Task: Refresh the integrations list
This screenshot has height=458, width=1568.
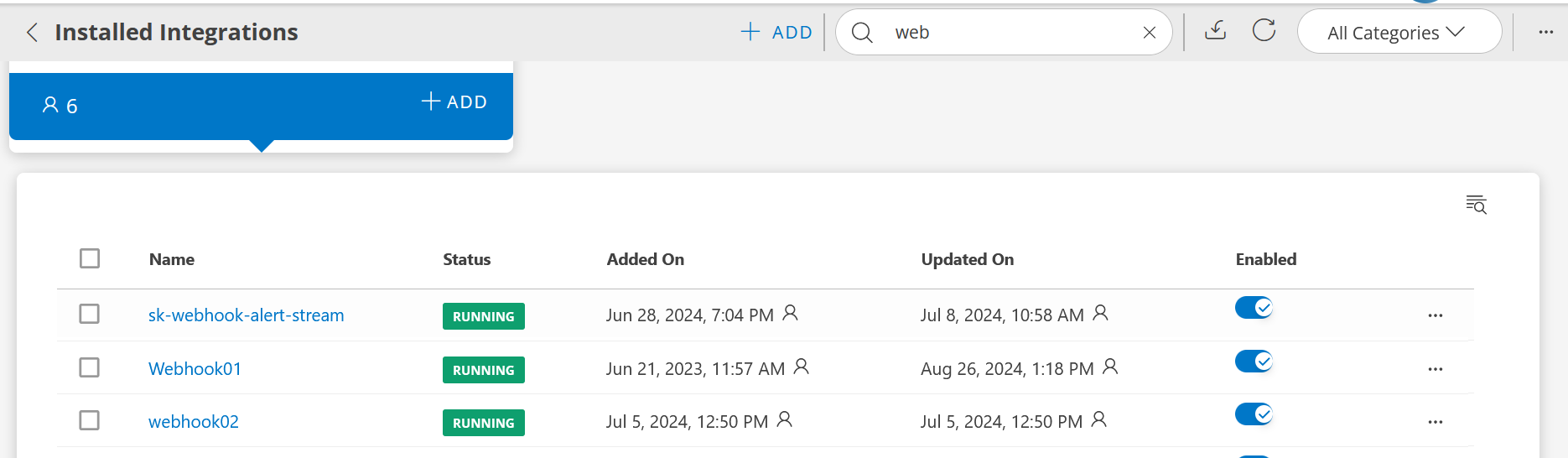Action: 1264,31
